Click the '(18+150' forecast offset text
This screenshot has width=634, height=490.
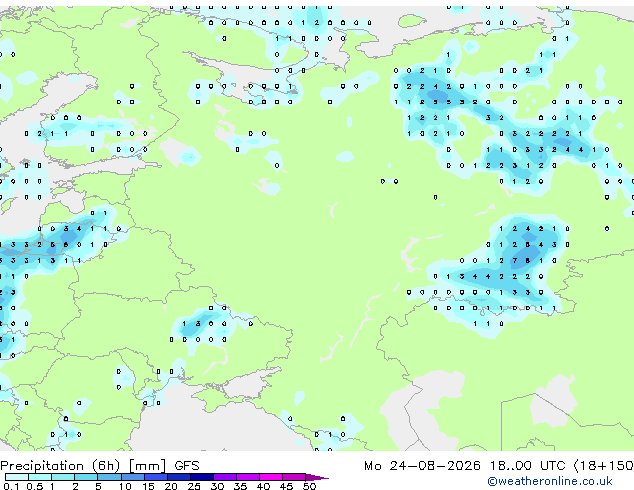[x=603, y=466]
